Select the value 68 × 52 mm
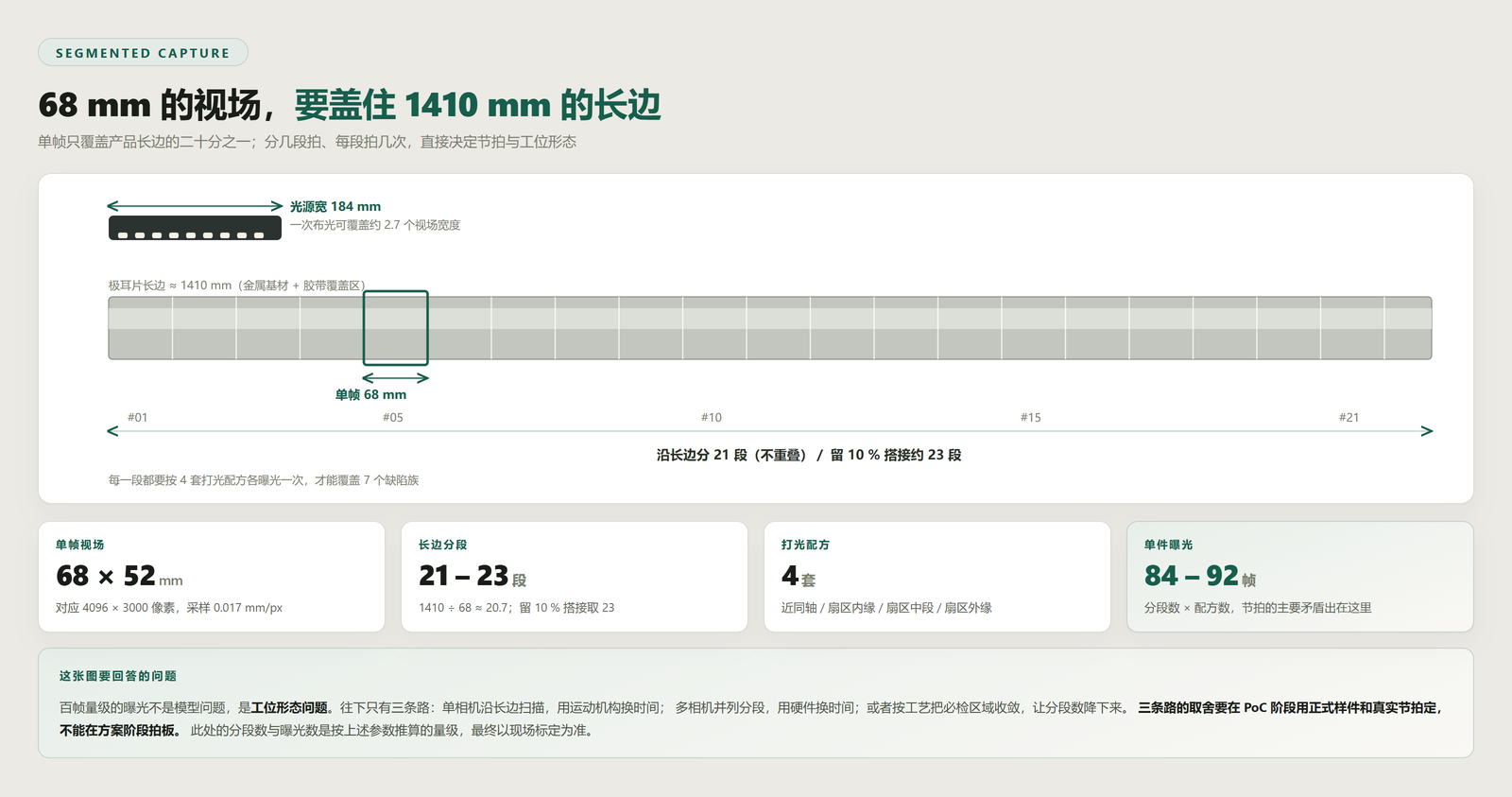The height and width of the screenshot is (797, 1512). pyautogui.click(x=119, y=576)
